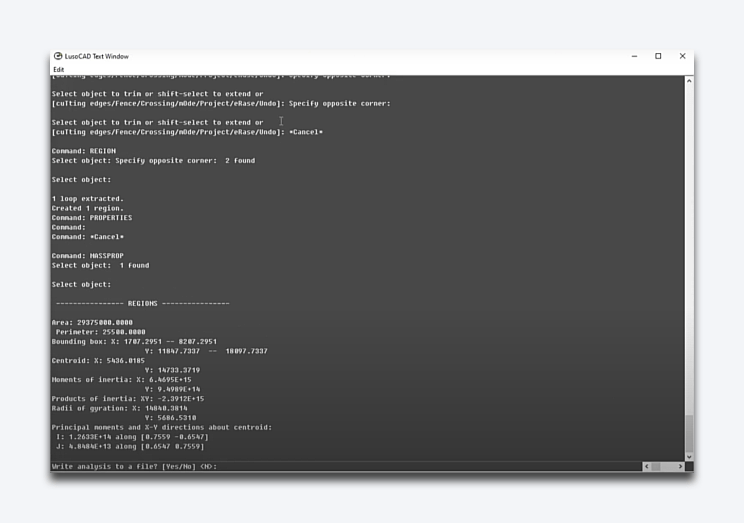Close the LusoCAD Text Window
This screenshot has height=523, width=744.
(x=682, y=57)
